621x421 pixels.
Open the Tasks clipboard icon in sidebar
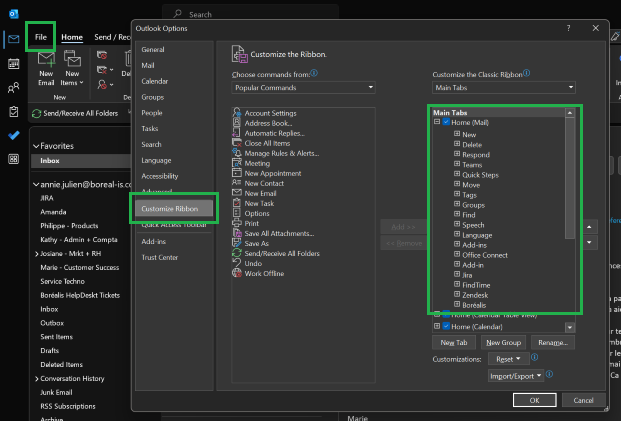13,112
